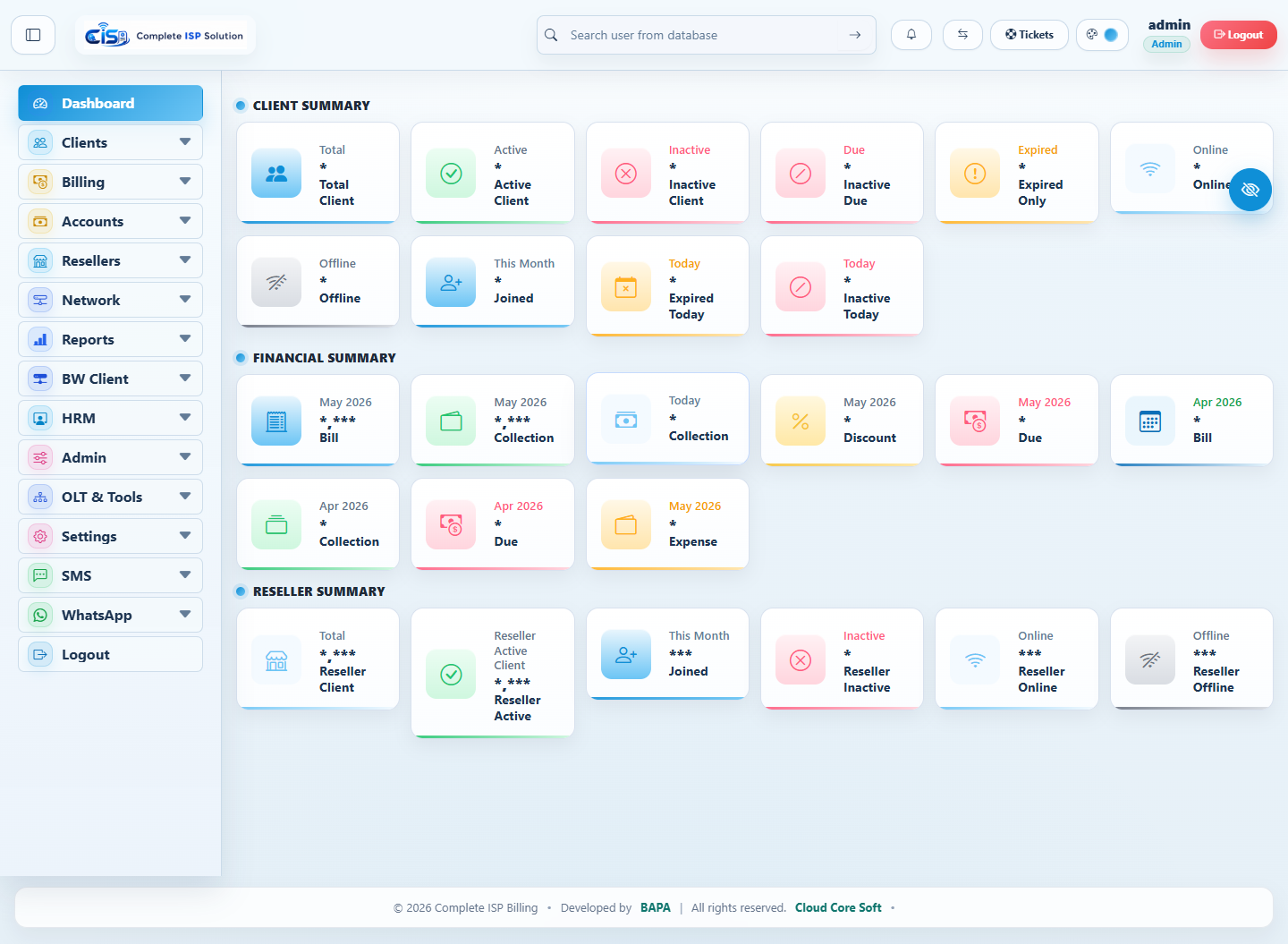Click the HRM sidebar icon
Image resolution: width=1288 pixels, height=944 pixels.
[x=40, y=418]
